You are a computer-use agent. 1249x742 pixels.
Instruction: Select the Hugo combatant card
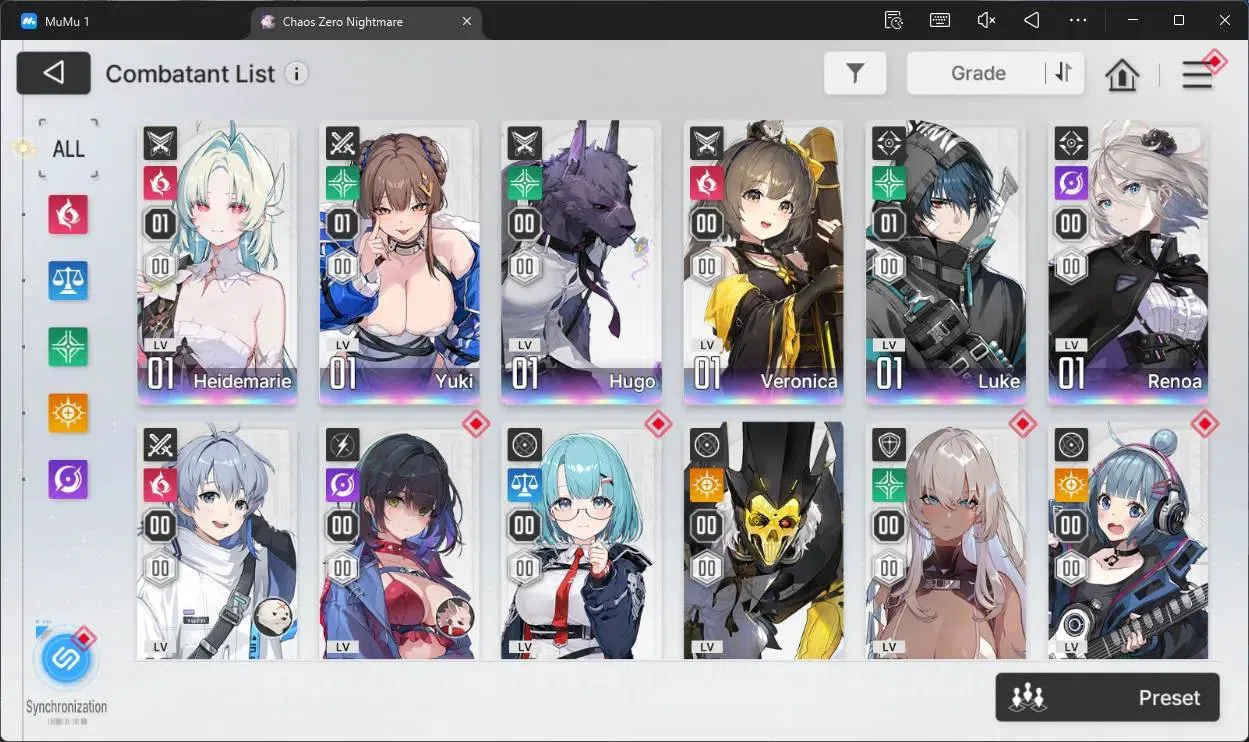coord(581,262)
